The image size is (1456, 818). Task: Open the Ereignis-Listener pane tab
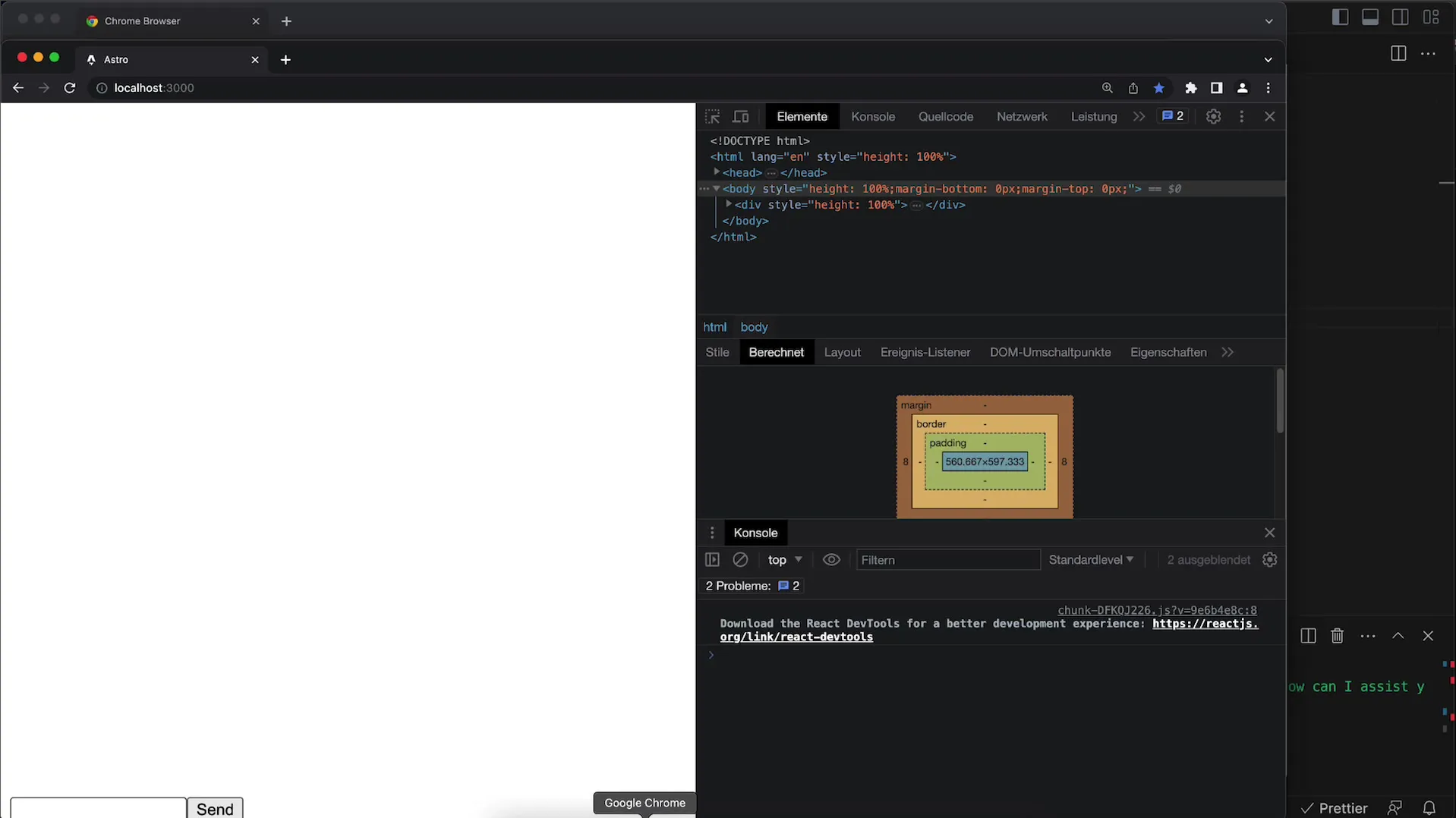[x=925, y=353]
